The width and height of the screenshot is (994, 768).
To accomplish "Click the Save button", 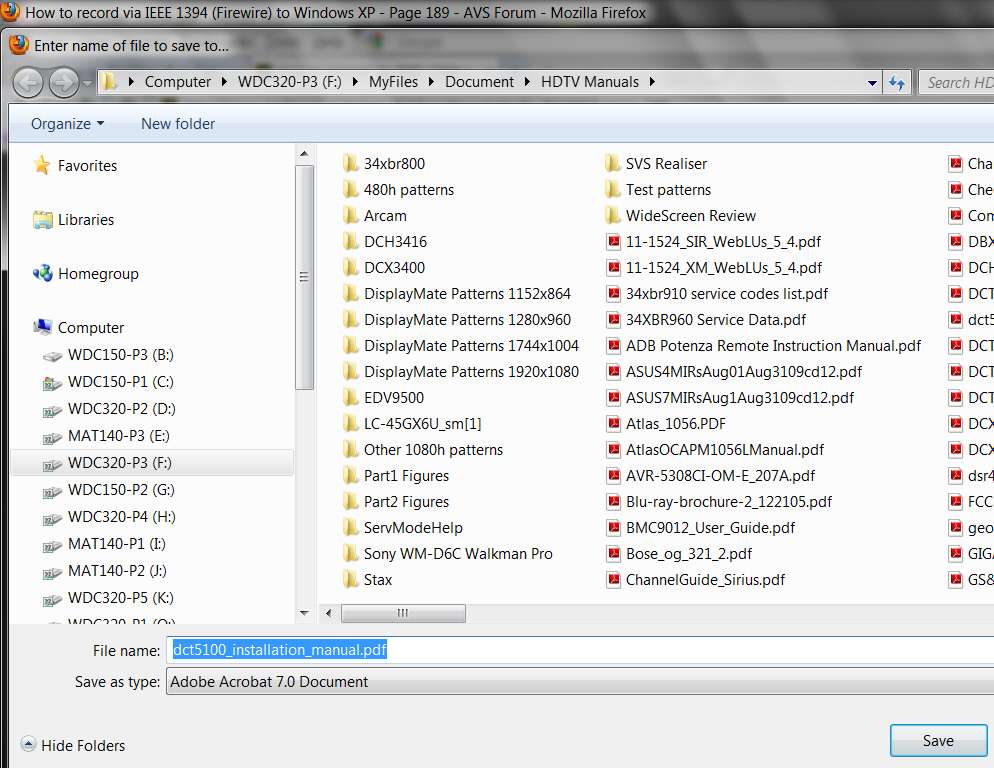I will [x=938, y=741].
